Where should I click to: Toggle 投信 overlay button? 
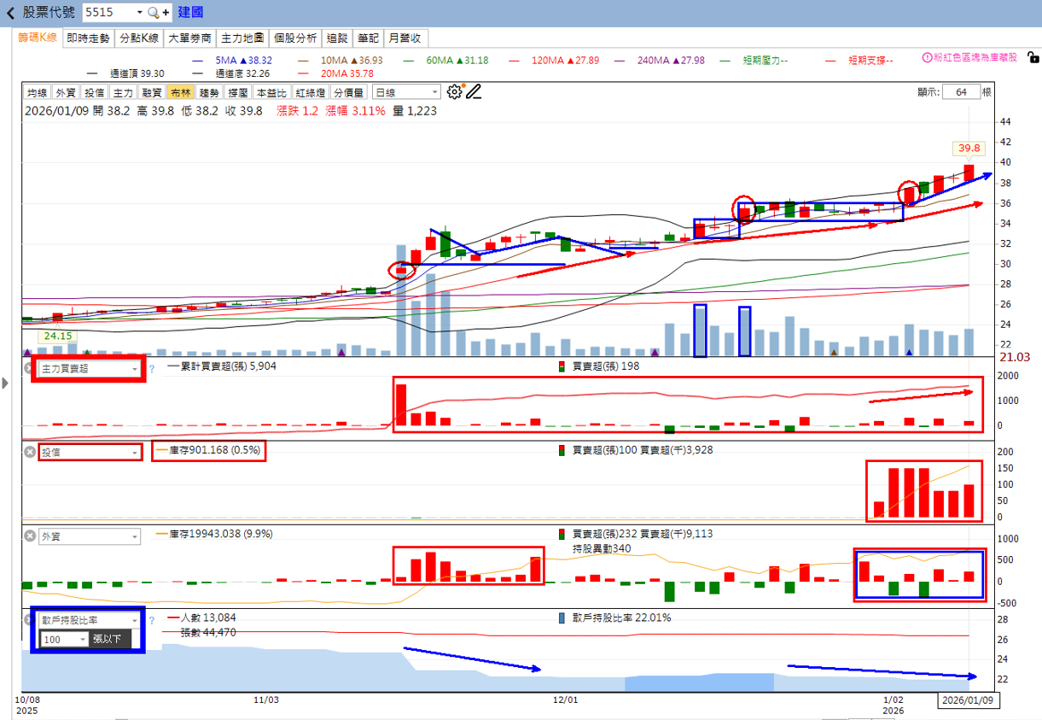coord(94,92)
